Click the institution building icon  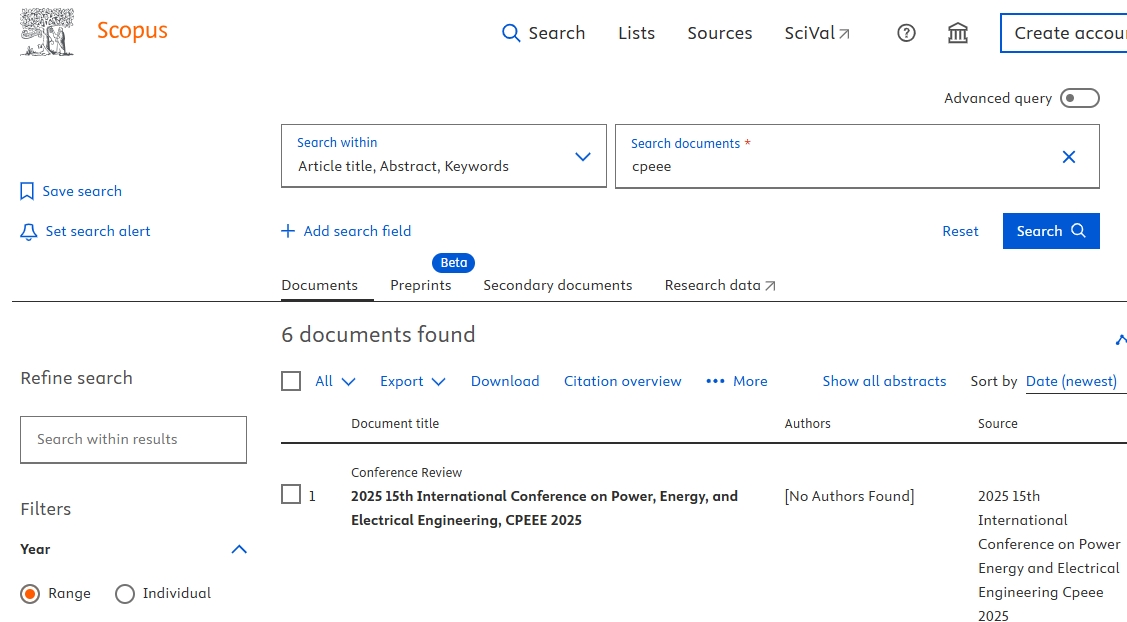point(957,33)
